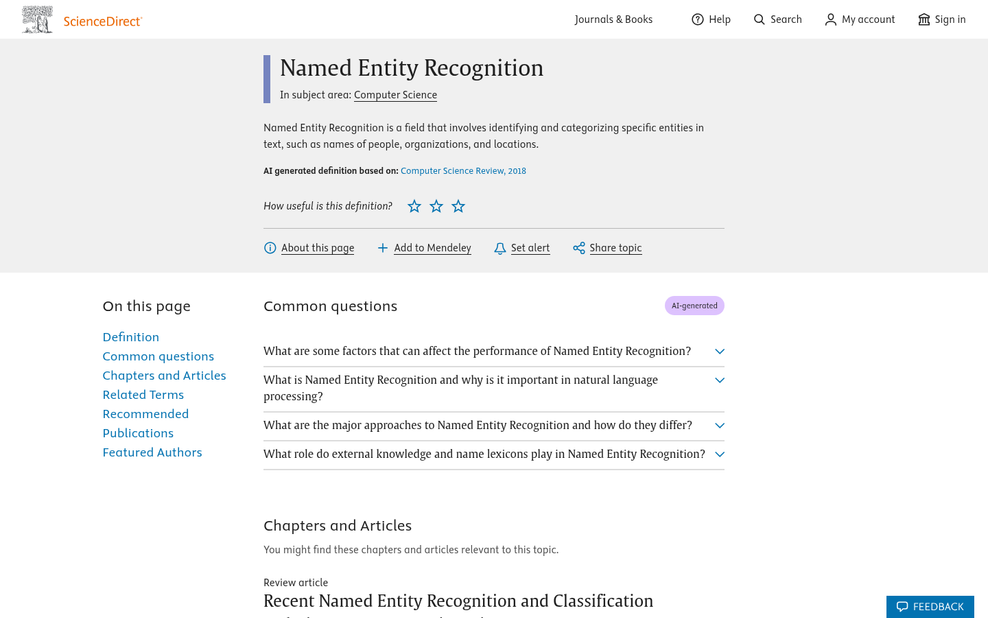988x618 pixels.
Task: Jump to Related Terms section
Action: pyautogui.click(x=143, y=395)
